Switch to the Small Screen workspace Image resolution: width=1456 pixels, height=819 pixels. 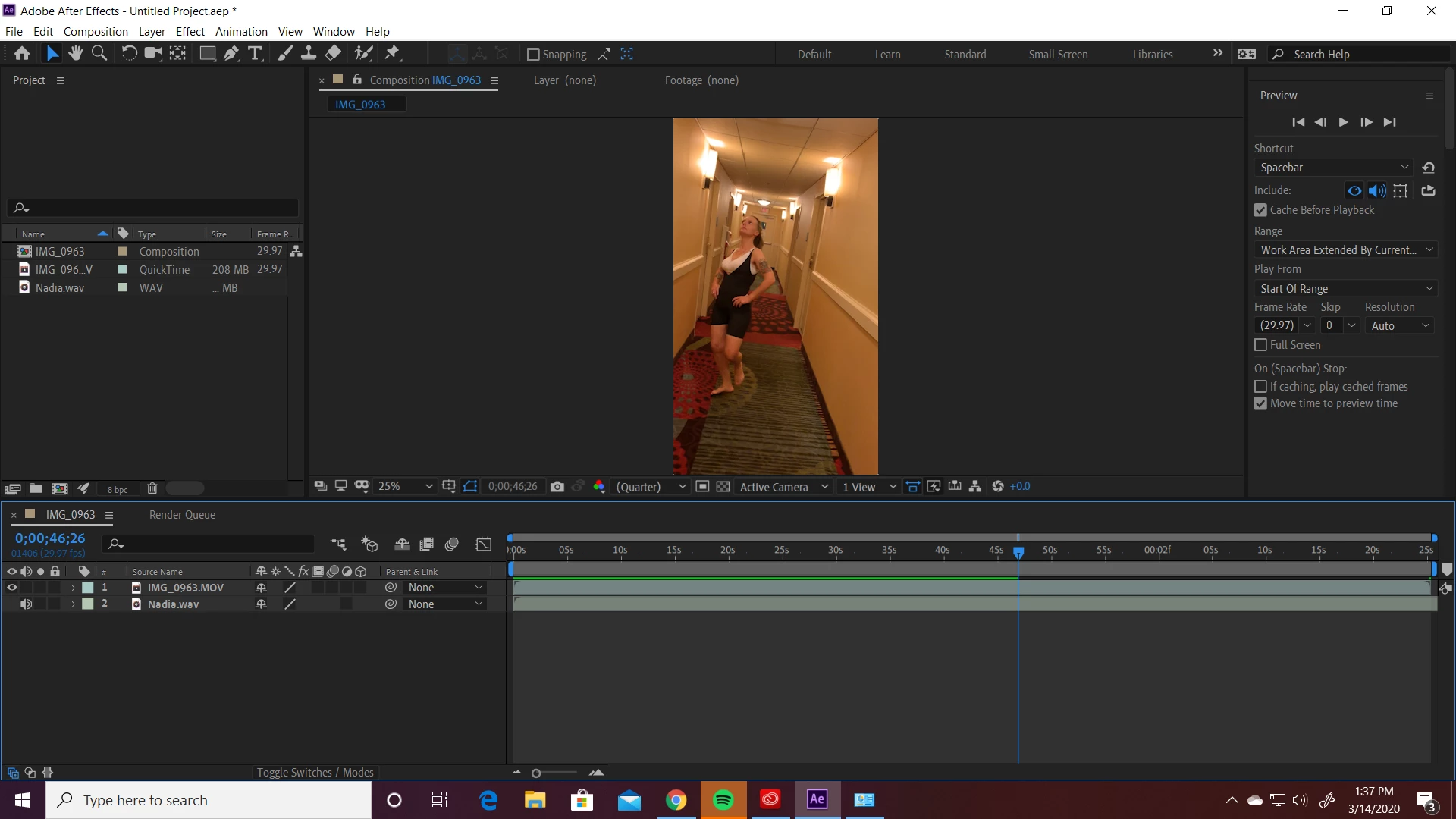[1058, 55]
